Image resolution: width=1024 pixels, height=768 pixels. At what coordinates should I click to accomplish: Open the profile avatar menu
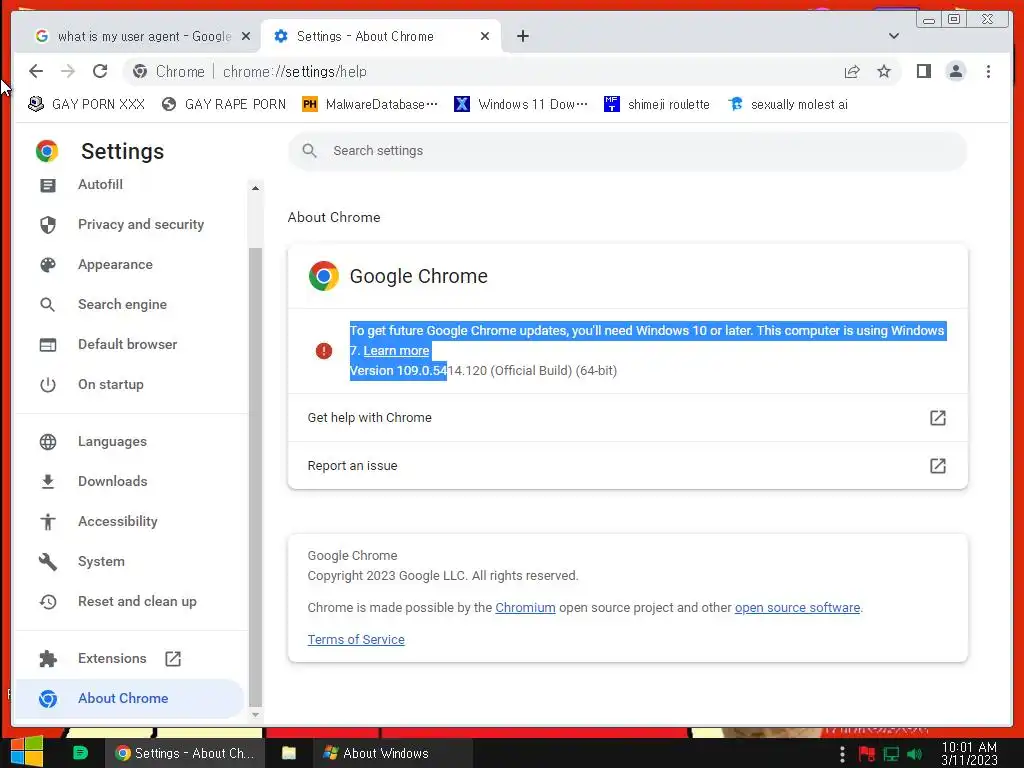955,71
